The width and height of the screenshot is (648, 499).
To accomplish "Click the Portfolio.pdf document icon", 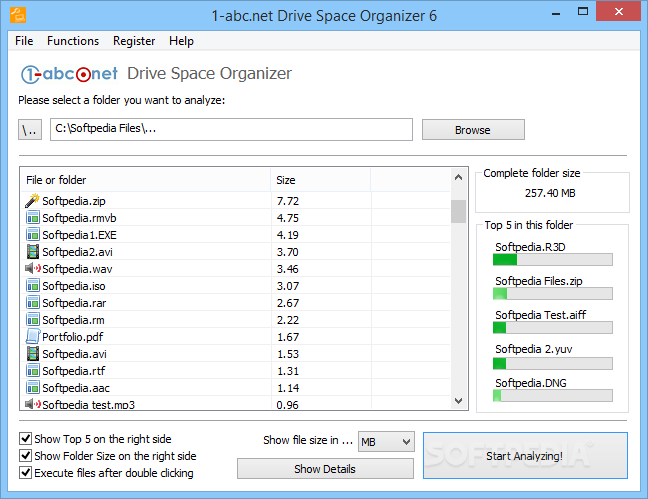I will pos(33,337).
